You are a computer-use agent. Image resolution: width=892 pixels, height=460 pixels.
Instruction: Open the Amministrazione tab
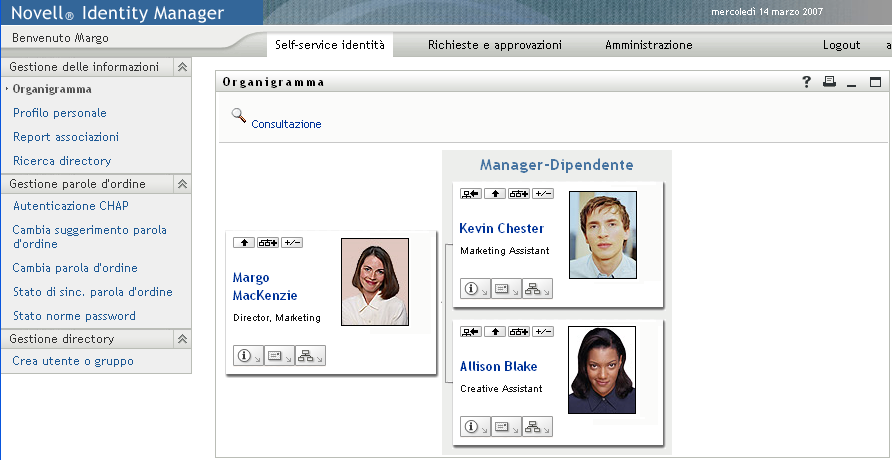pyautogui.click(x=649, y=45)
